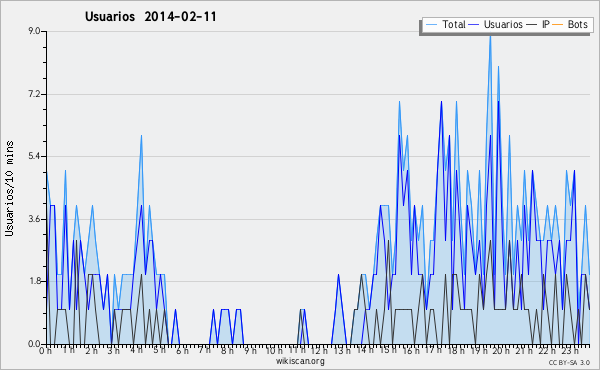This screenshot has width=600, height=370.
Task: Click the orange Bots legend line
Action: [x=558, y=25]
